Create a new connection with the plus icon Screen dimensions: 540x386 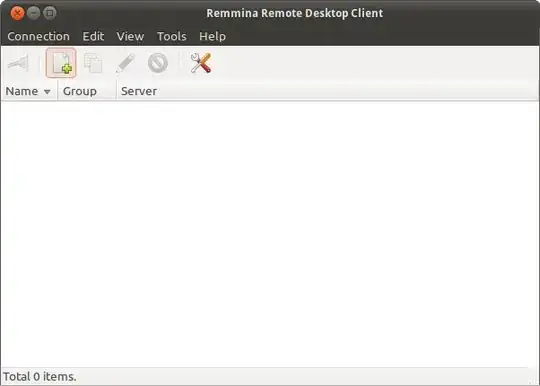point(61,63)
